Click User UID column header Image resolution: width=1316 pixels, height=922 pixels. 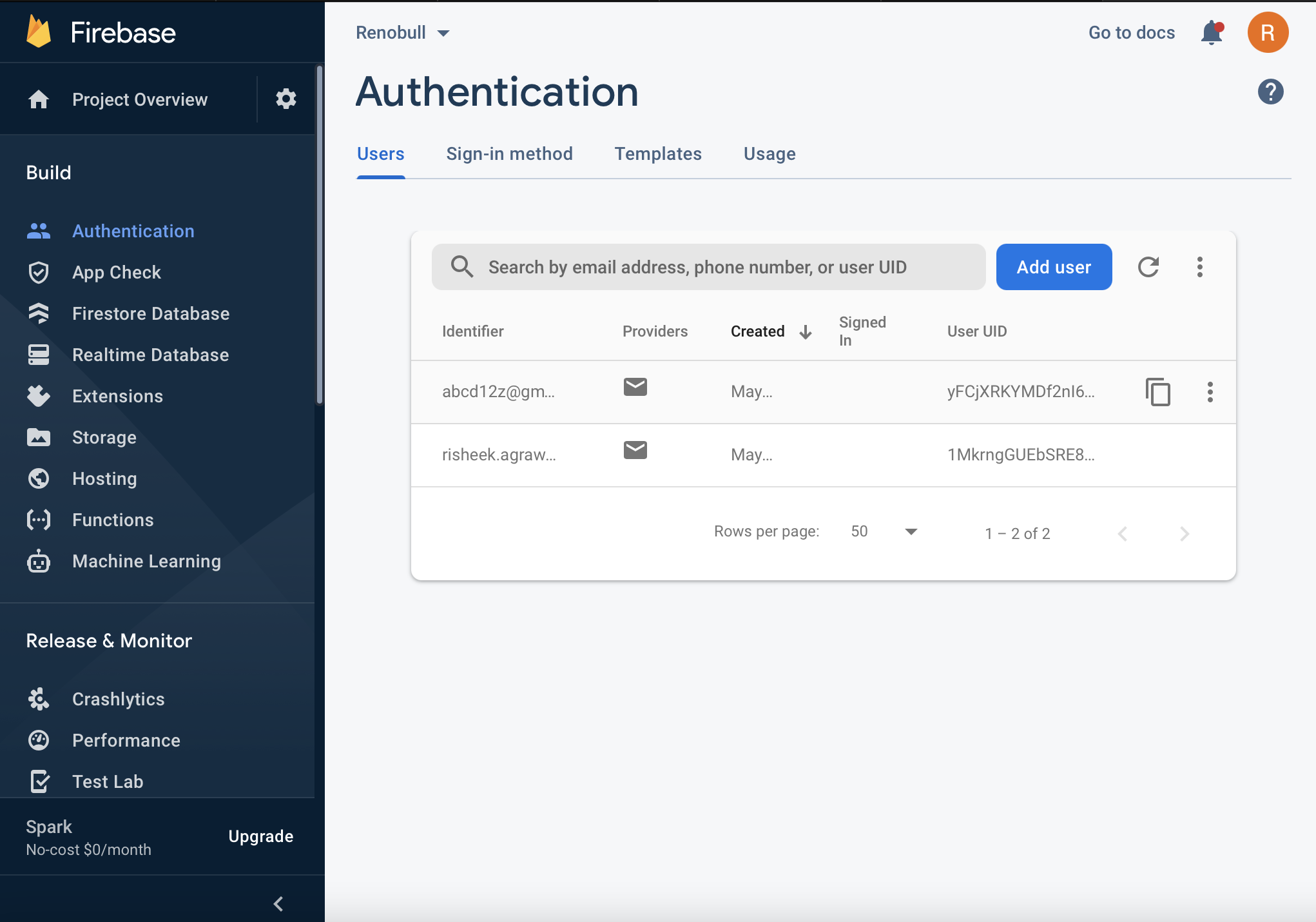pos(976,331)
